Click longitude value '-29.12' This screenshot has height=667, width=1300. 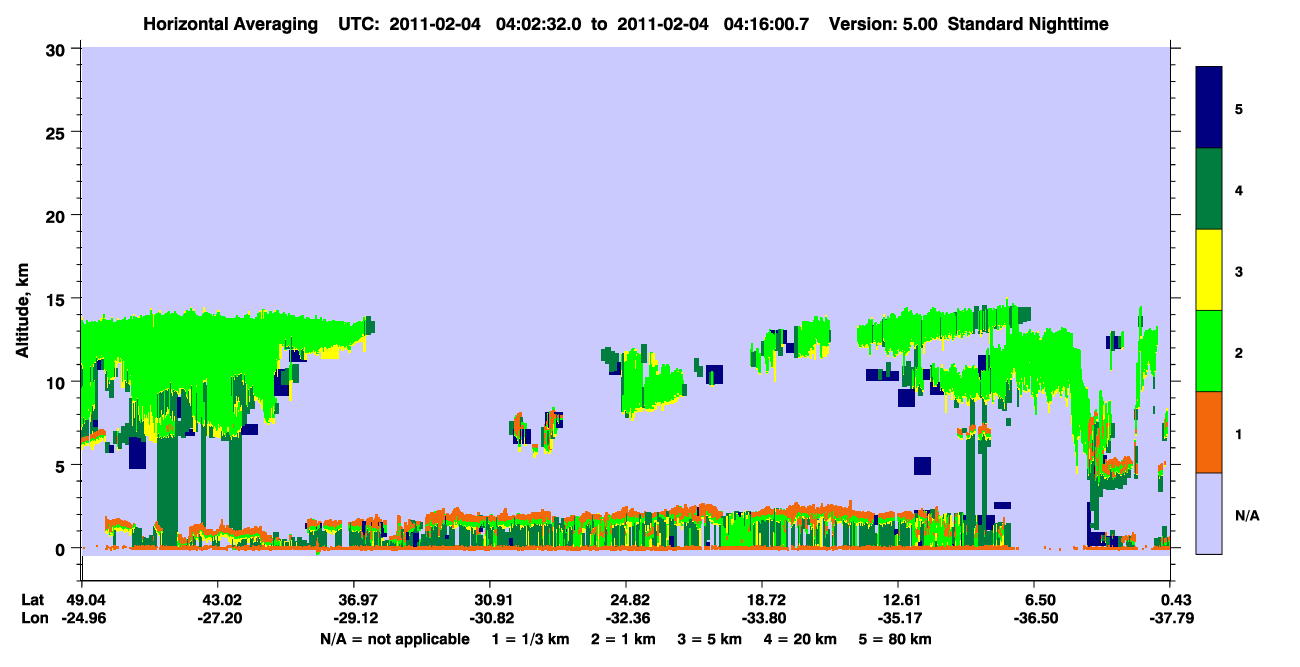[x=354, y=618]
